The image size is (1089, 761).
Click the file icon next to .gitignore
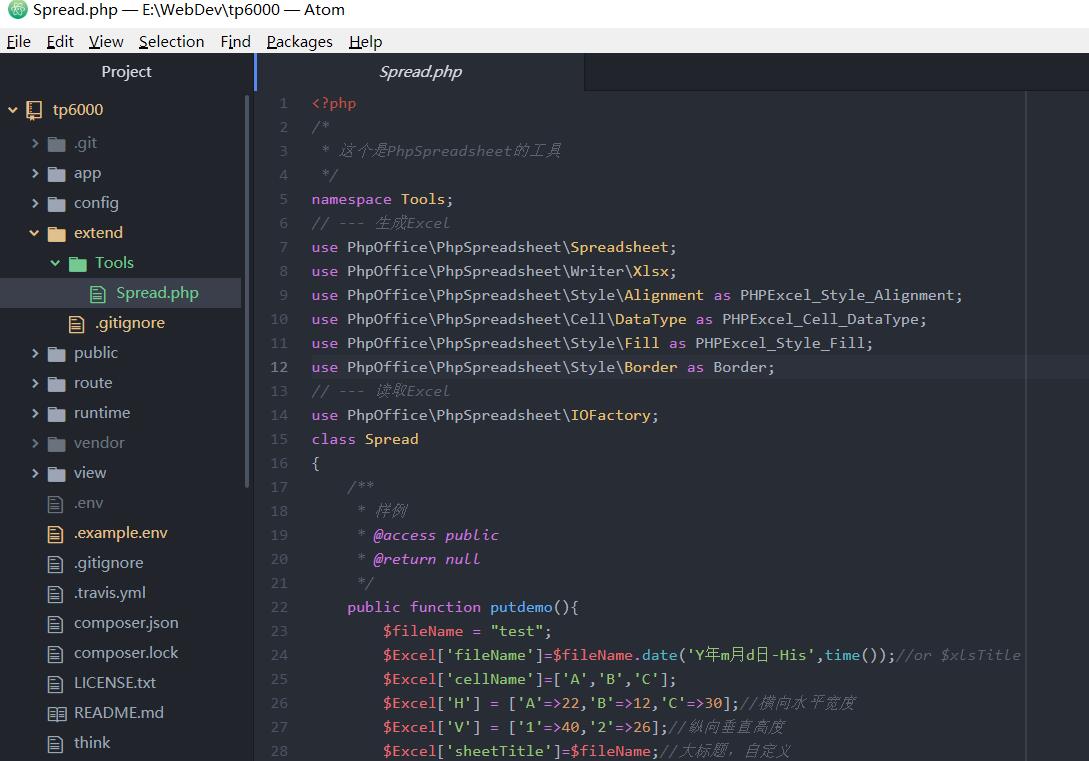pos(57,562)
